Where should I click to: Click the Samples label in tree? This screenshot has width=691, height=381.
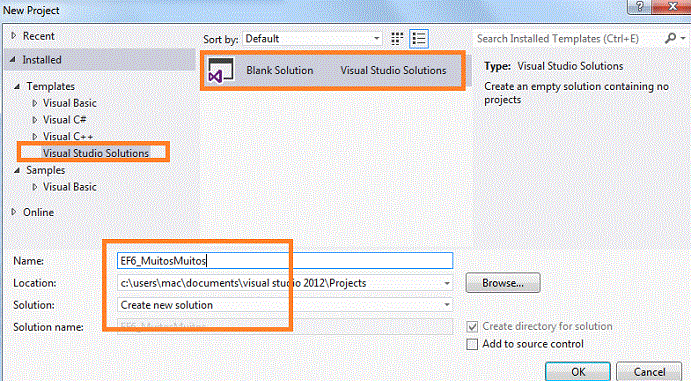click(45, 170)
